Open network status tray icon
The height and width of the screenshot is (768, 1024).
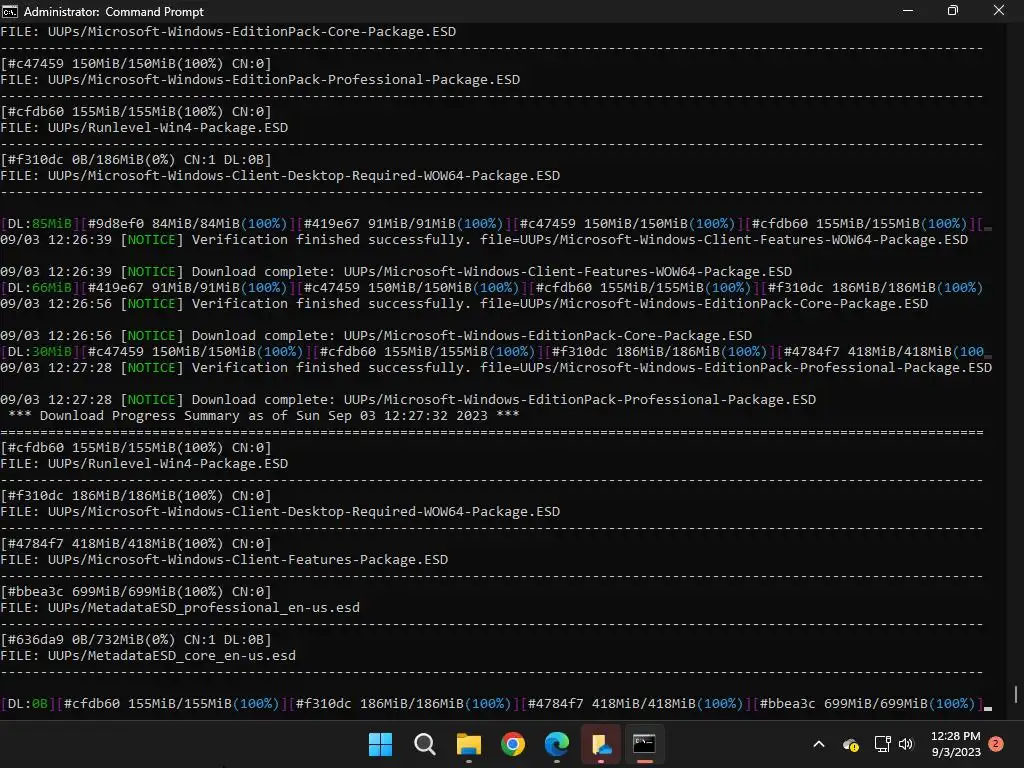882,744
